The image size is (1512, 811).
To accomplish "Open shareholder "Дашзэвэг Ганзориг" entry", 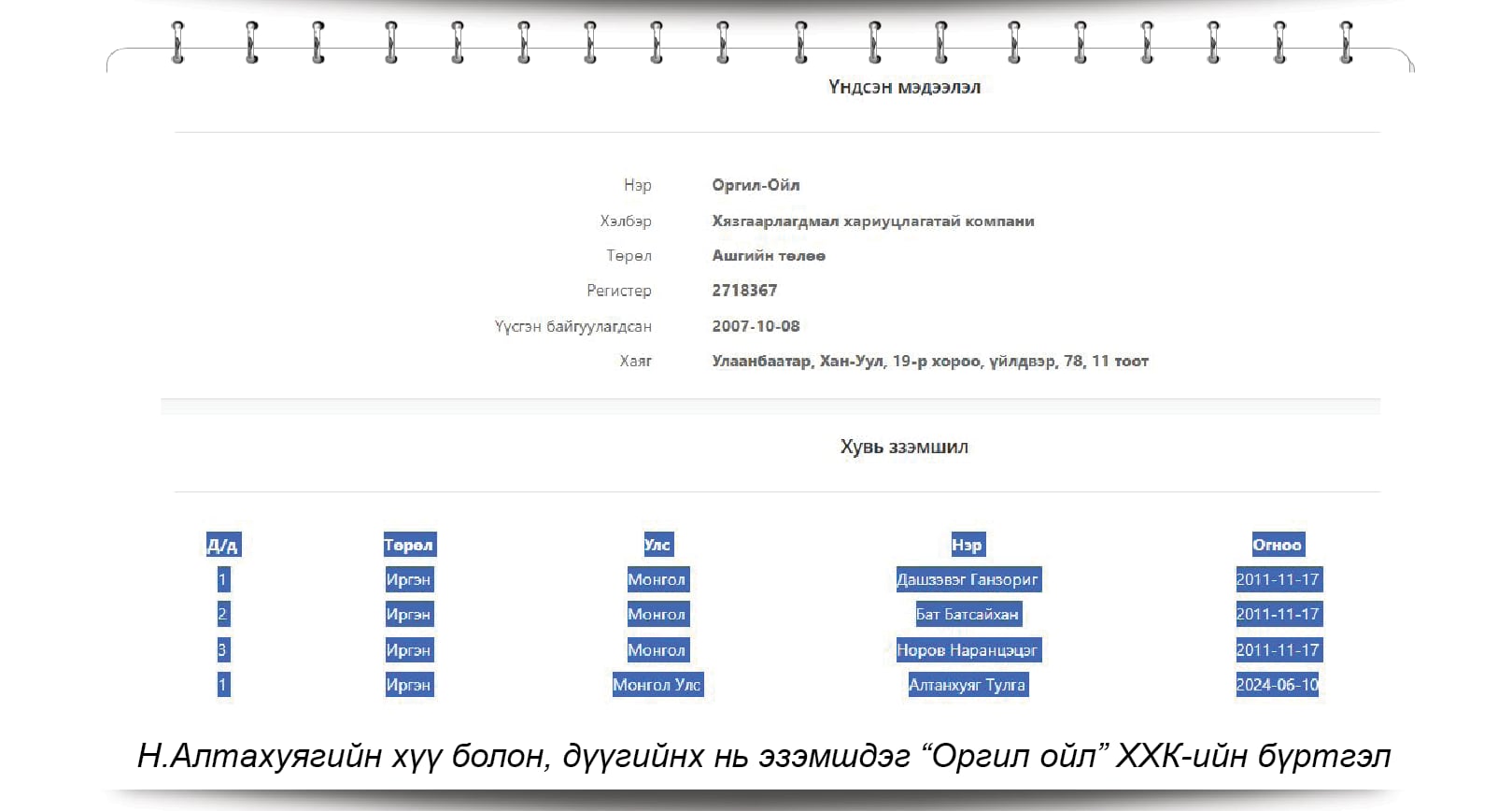I will tap(967, 579).
